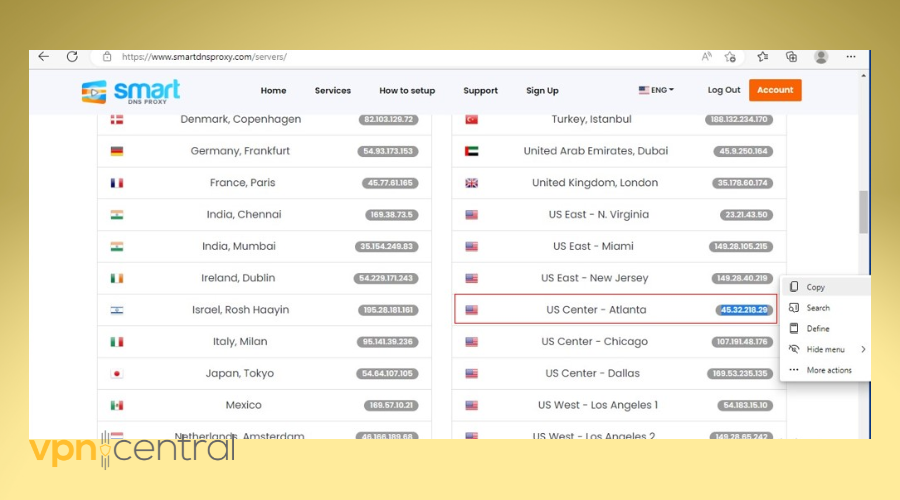The image size is (900, 500).
Task: Click the Search icon in context menu
Action: 794,308
